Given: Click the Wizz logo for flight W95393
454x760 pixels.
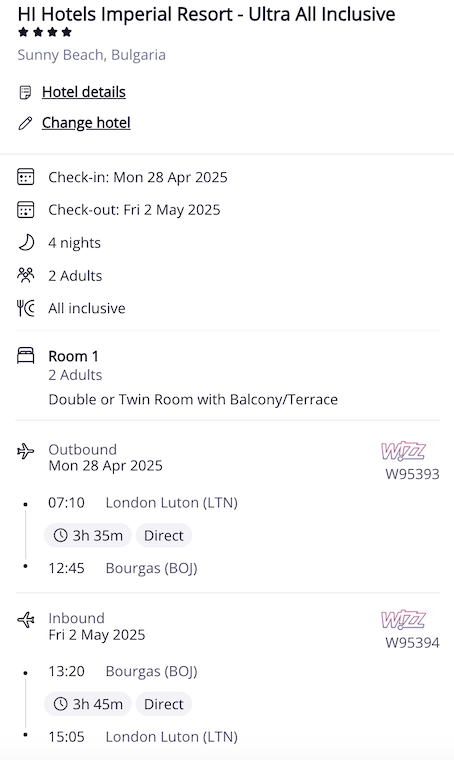Looking at the screenshot, I should 403,451.
